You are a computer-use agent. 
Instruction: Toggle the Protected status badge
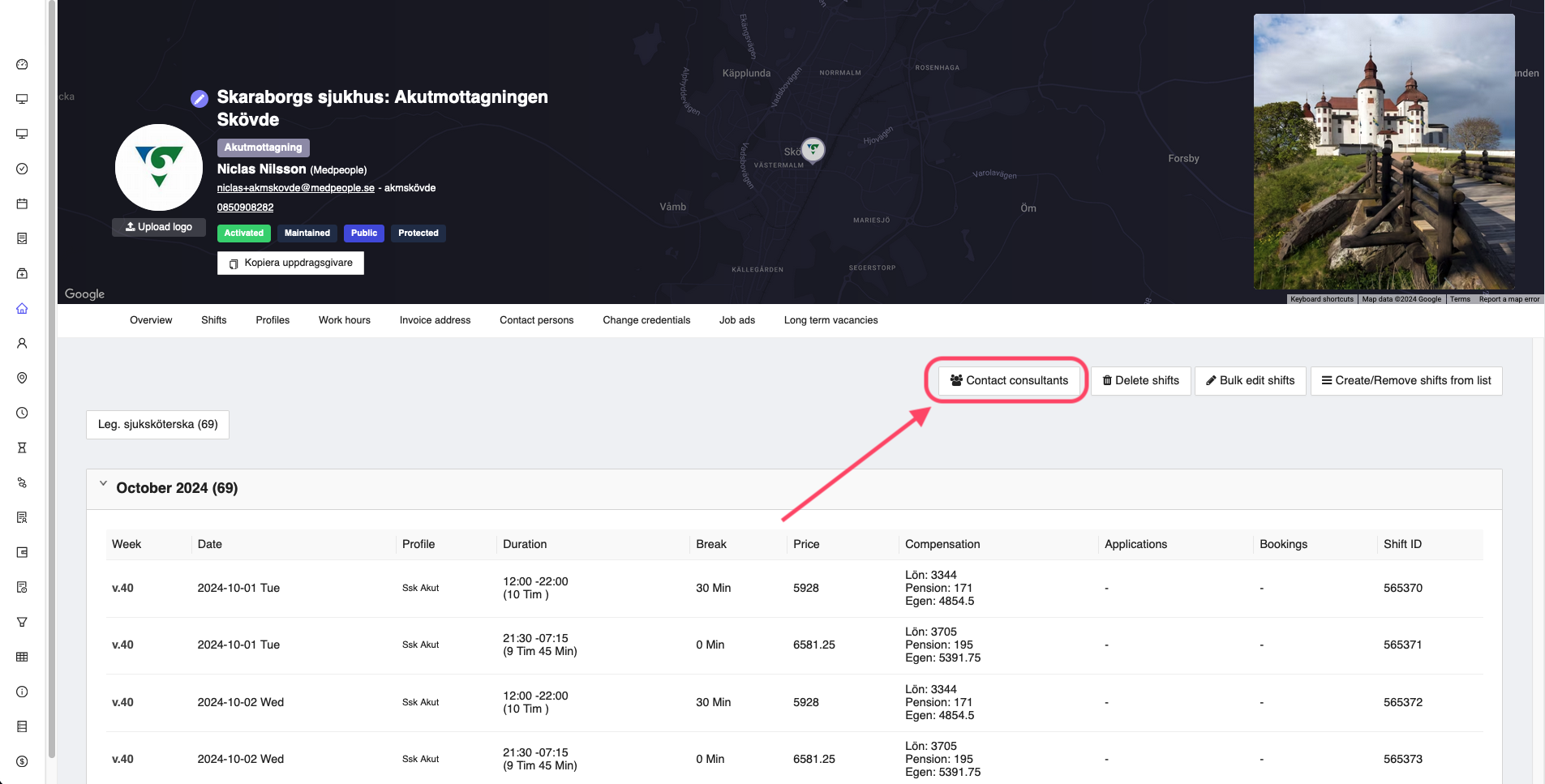418,233
